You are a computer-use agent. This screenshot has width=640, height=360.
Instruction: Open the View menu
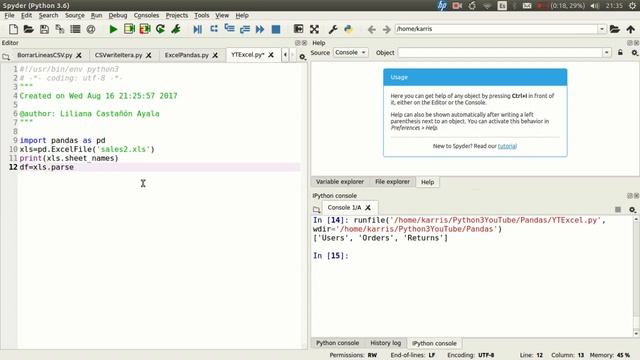[222, 15]
